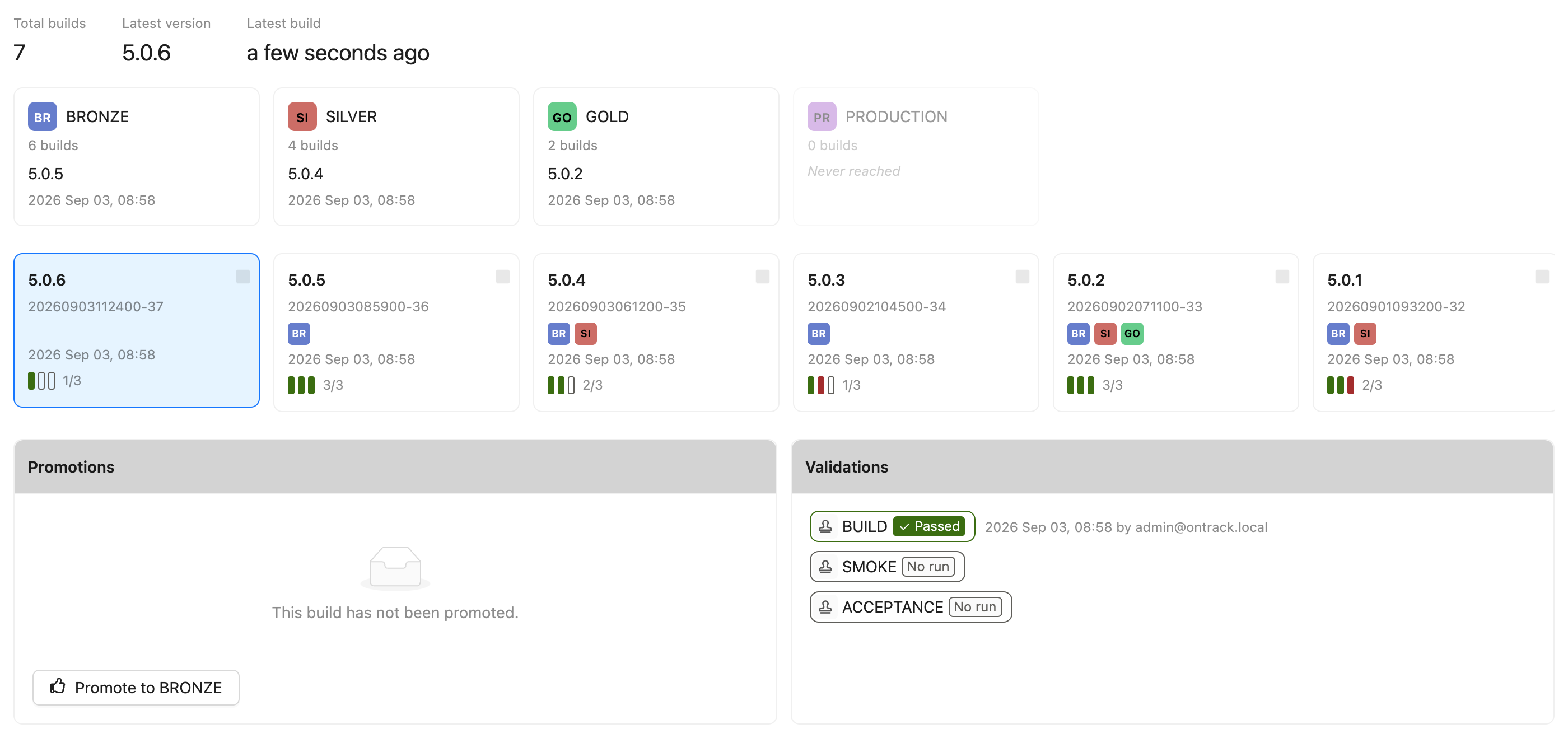Tick the checkbox on build 5.0.1

pos(1542,277)
